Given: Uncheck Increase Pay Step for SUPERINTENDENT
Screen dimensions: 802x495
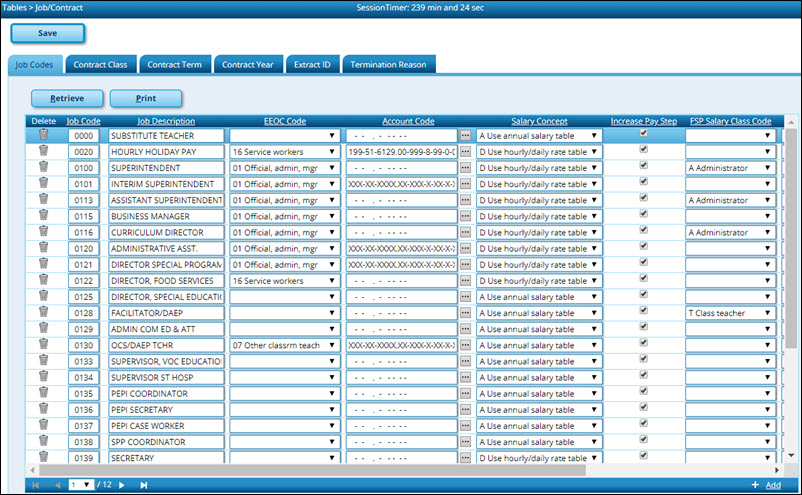Looking at the screenshot, I should [x=643, y=165].
